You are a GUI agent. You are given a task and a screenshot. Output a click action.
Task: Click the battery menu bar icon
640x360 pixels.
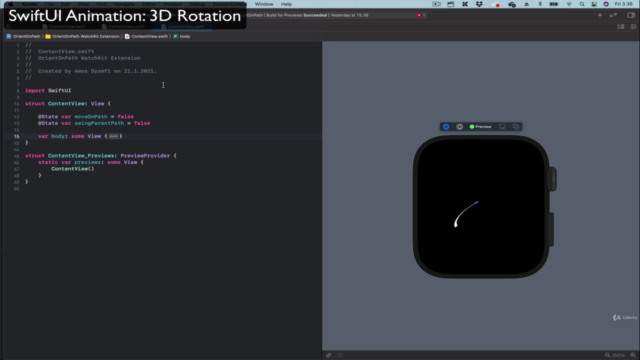point(554,4)
